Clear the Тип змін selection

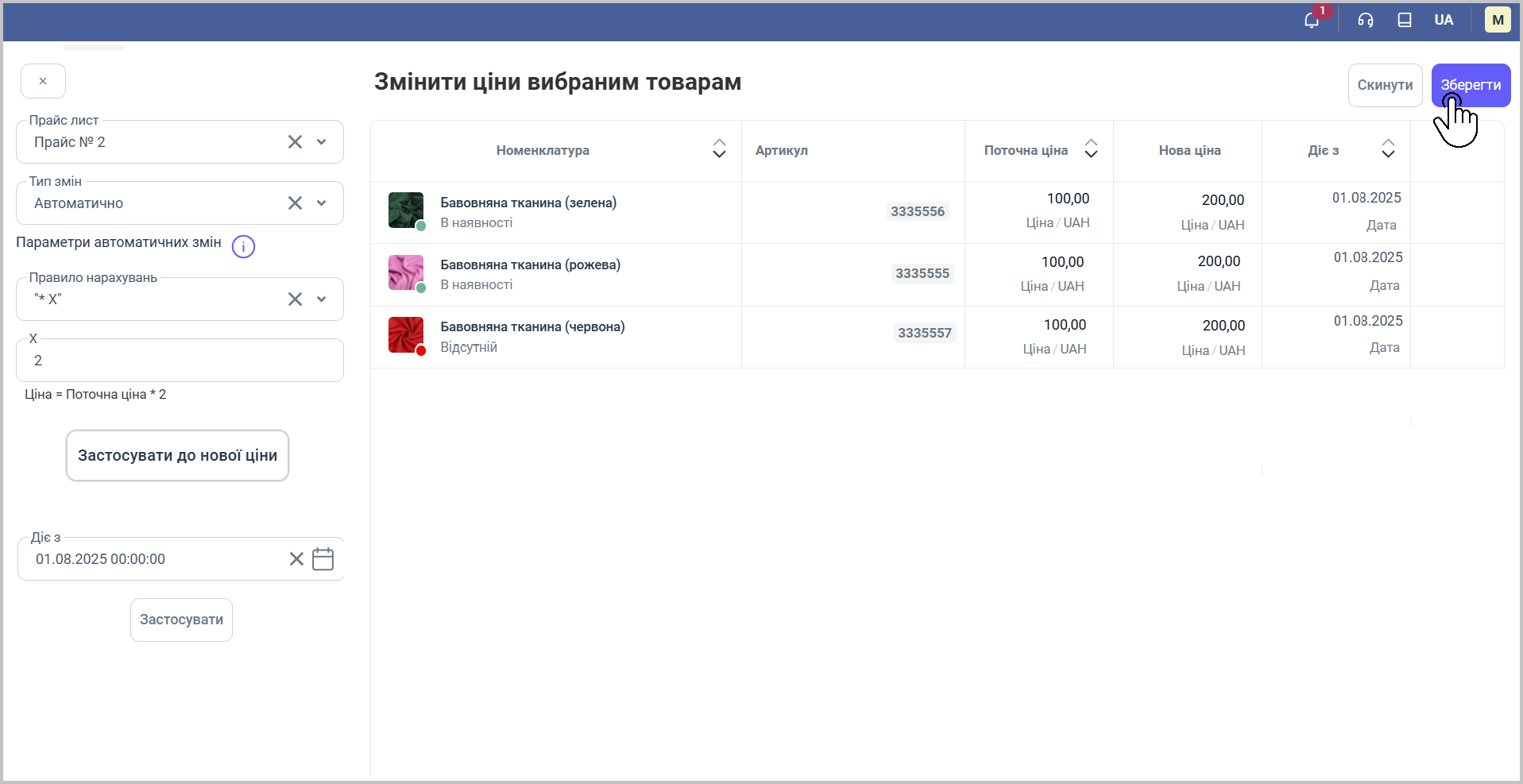point(295,203)
